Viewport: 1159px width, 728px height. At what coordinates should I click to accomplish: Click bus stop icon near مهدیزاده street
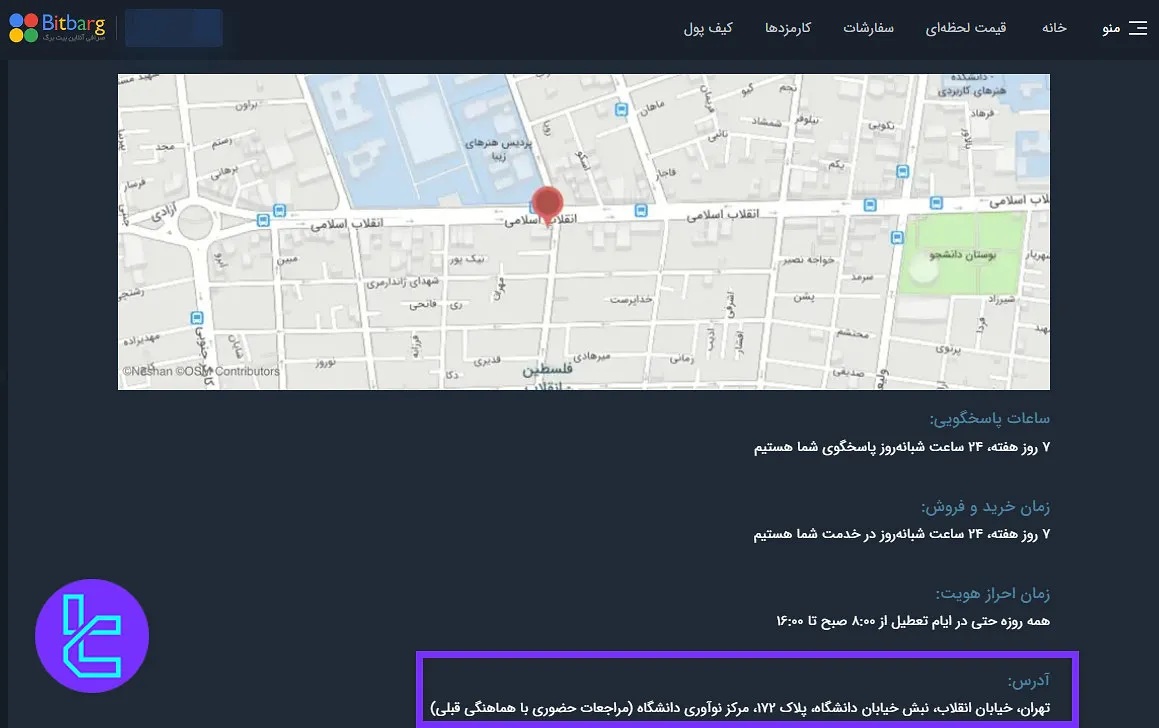click(x=196, y=318)
